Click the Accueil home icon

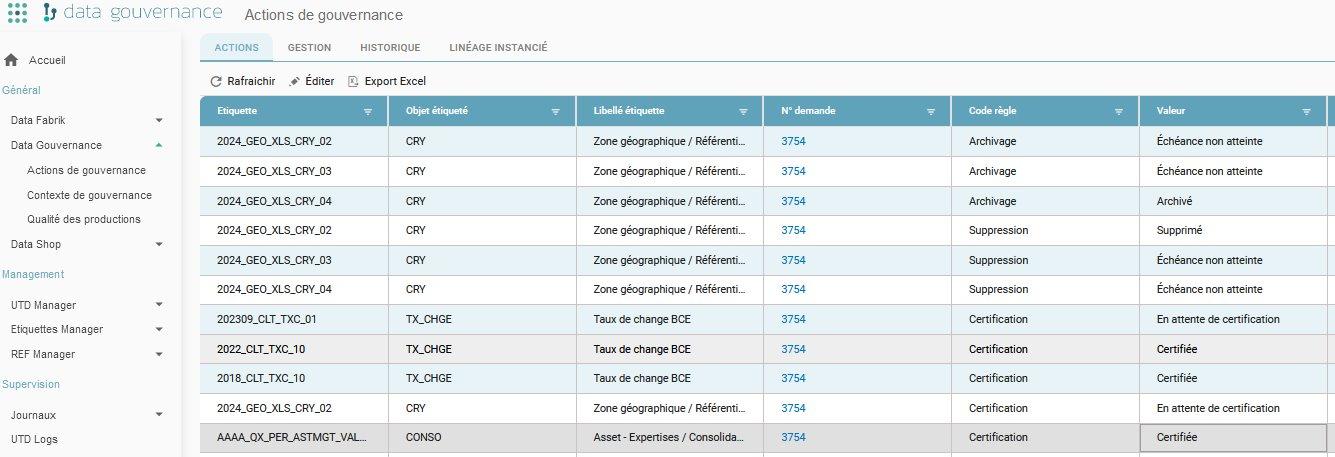tap(12, 60)
